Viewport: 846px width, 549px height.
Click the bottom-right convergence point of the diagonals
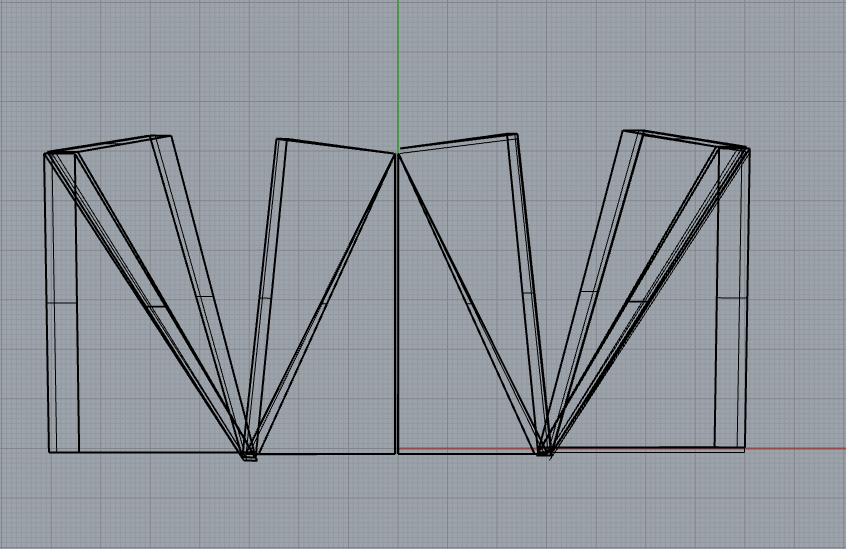[543, 451]
